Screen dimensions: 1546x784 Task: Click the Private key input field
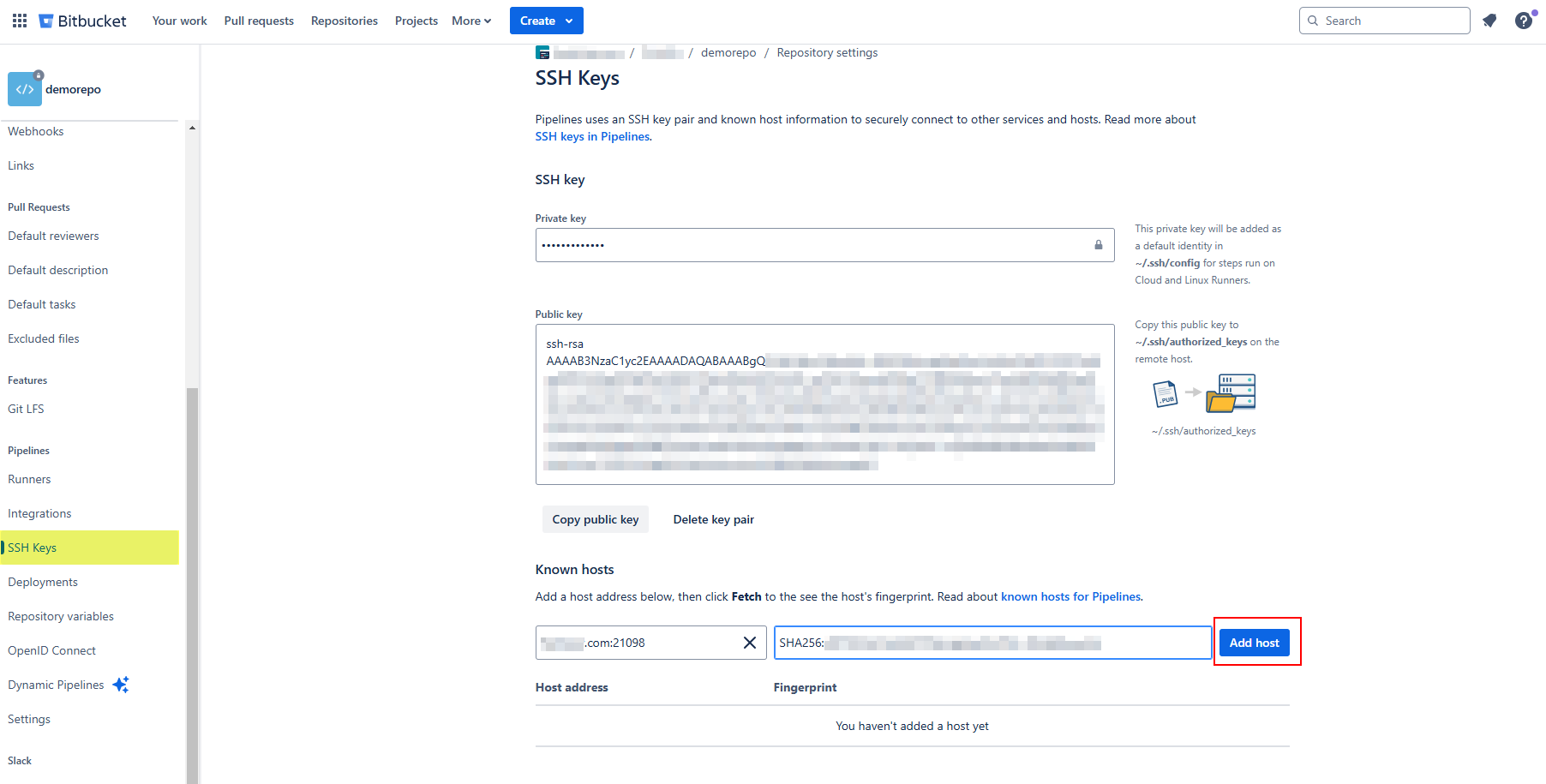824,245
